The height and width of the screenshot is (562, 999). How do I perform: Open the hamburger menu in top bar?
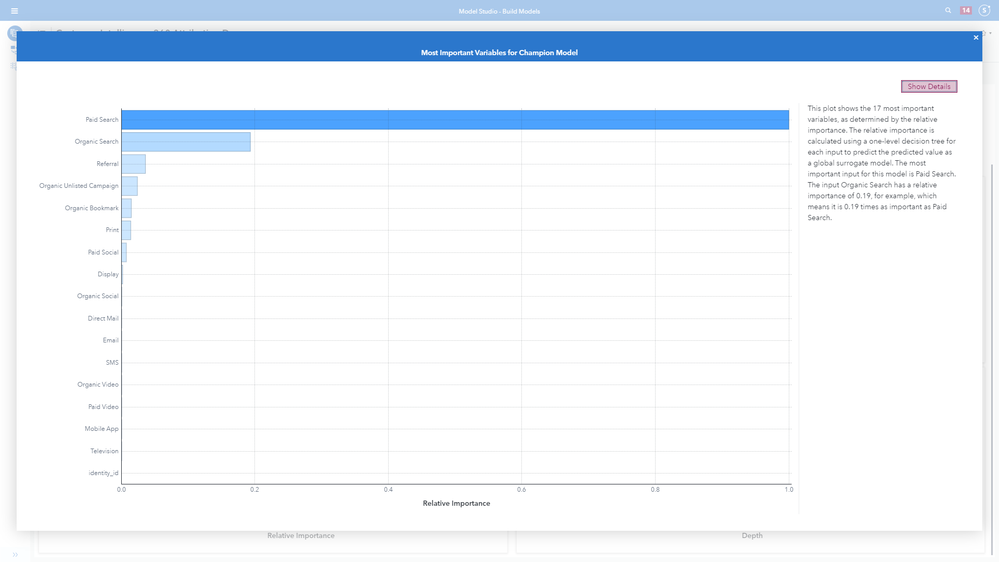14,11
